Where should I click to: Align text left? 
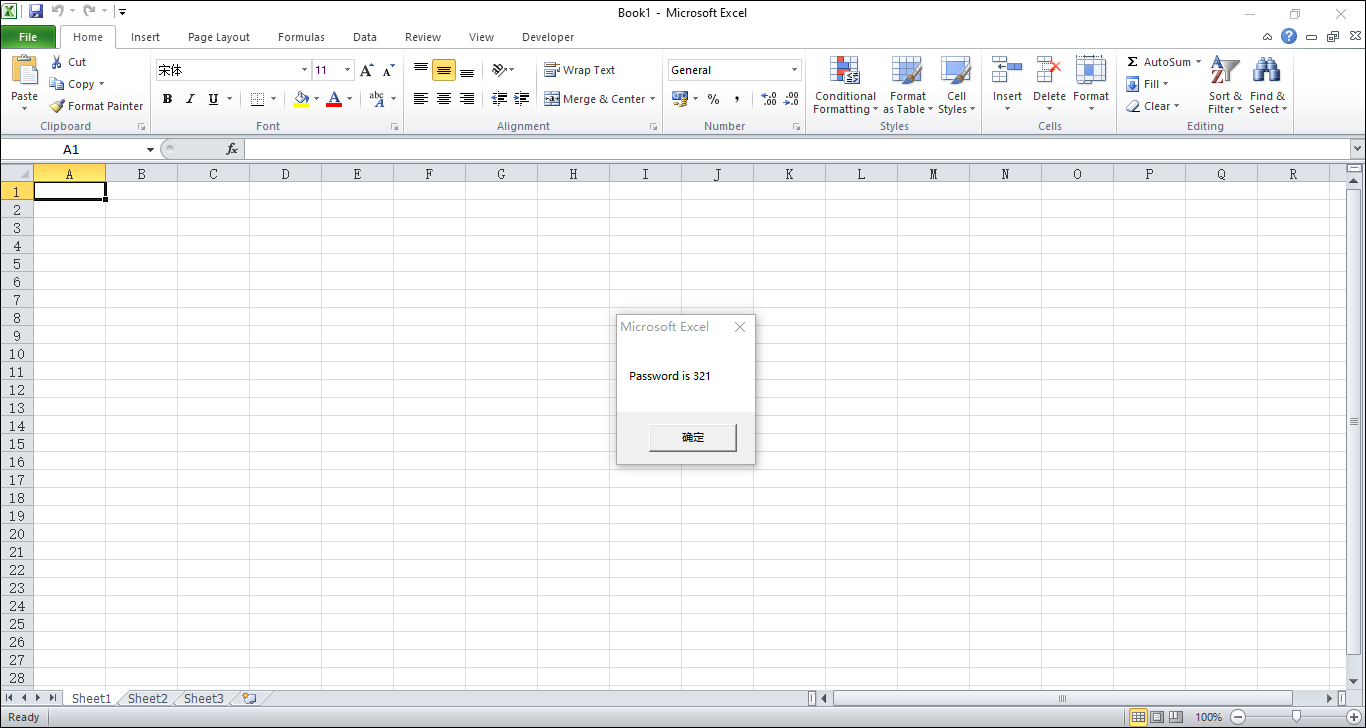coord(421,99)
